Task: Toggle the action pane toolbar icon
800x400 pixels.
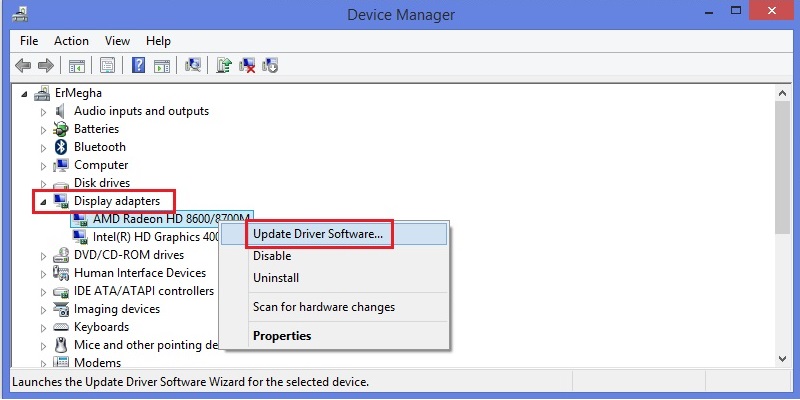Action: 162,65
